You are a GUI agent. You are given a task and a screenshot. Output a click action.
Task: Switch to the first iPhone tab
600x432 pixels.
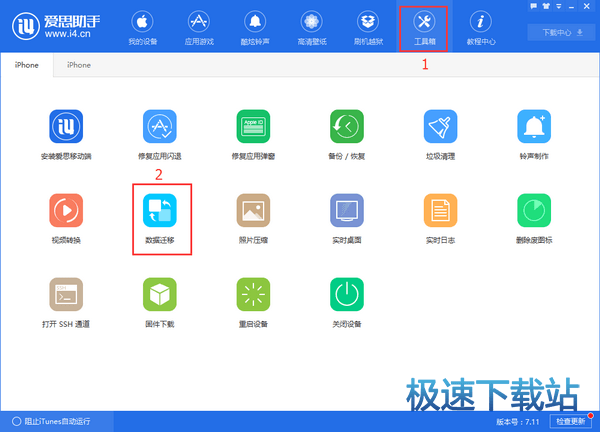point(26,65)
